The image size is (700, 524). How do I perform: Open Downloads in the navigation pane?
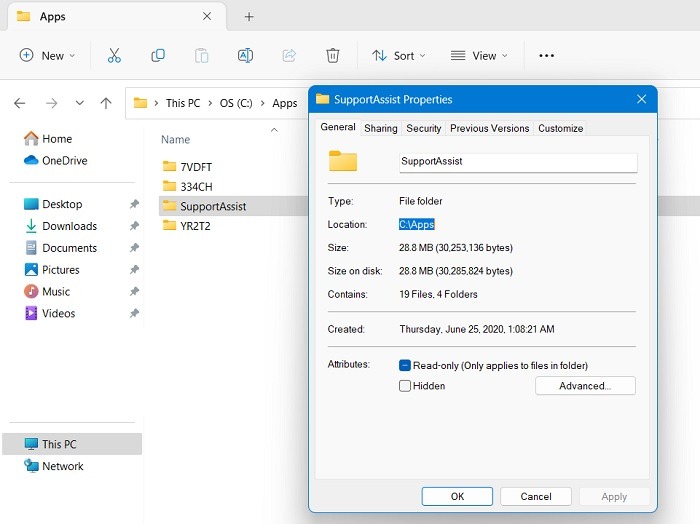pos(69,226)
